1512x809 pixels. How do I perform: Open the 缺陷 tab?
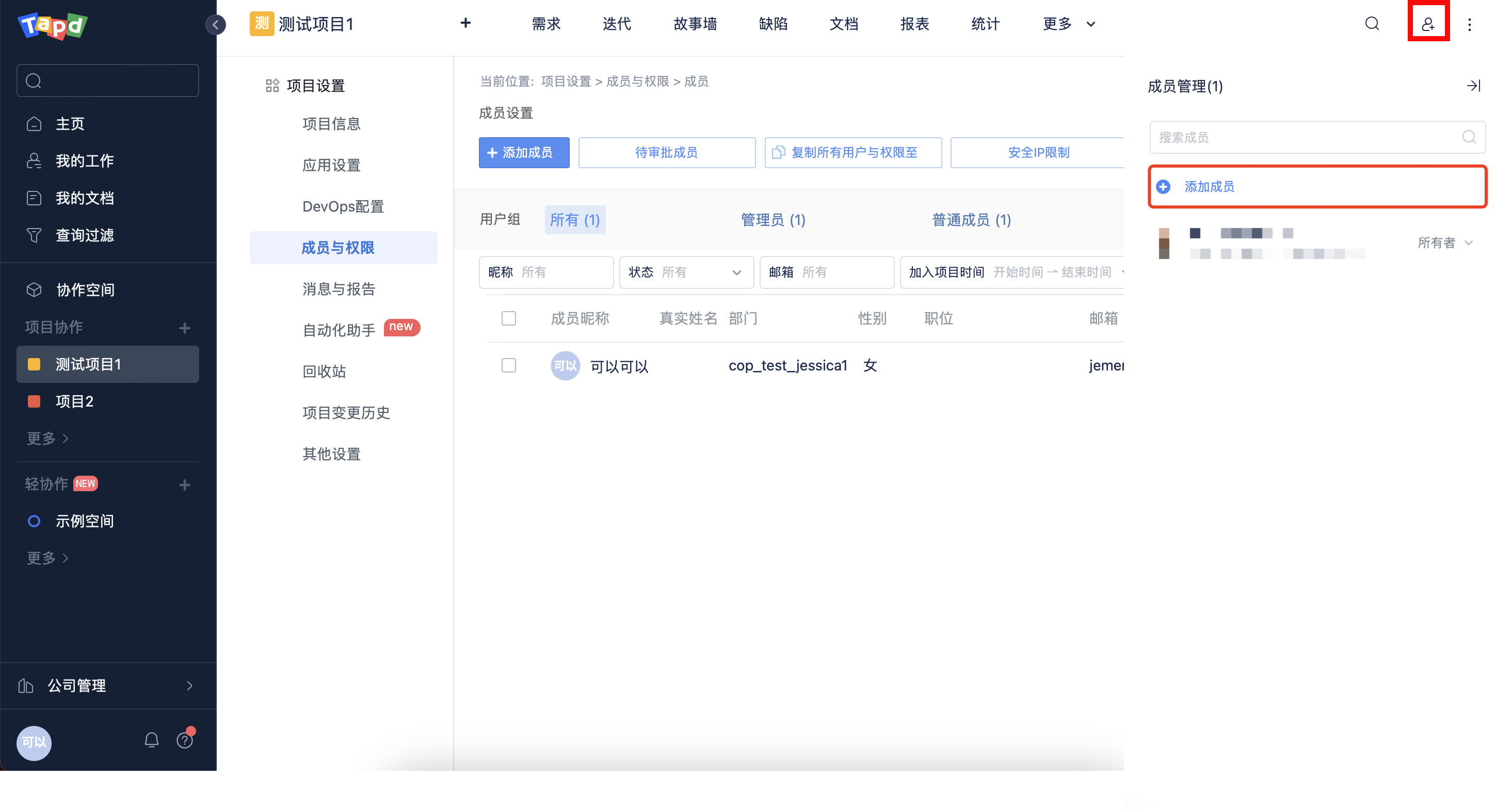pyautogui.click(x=773, y=23)
